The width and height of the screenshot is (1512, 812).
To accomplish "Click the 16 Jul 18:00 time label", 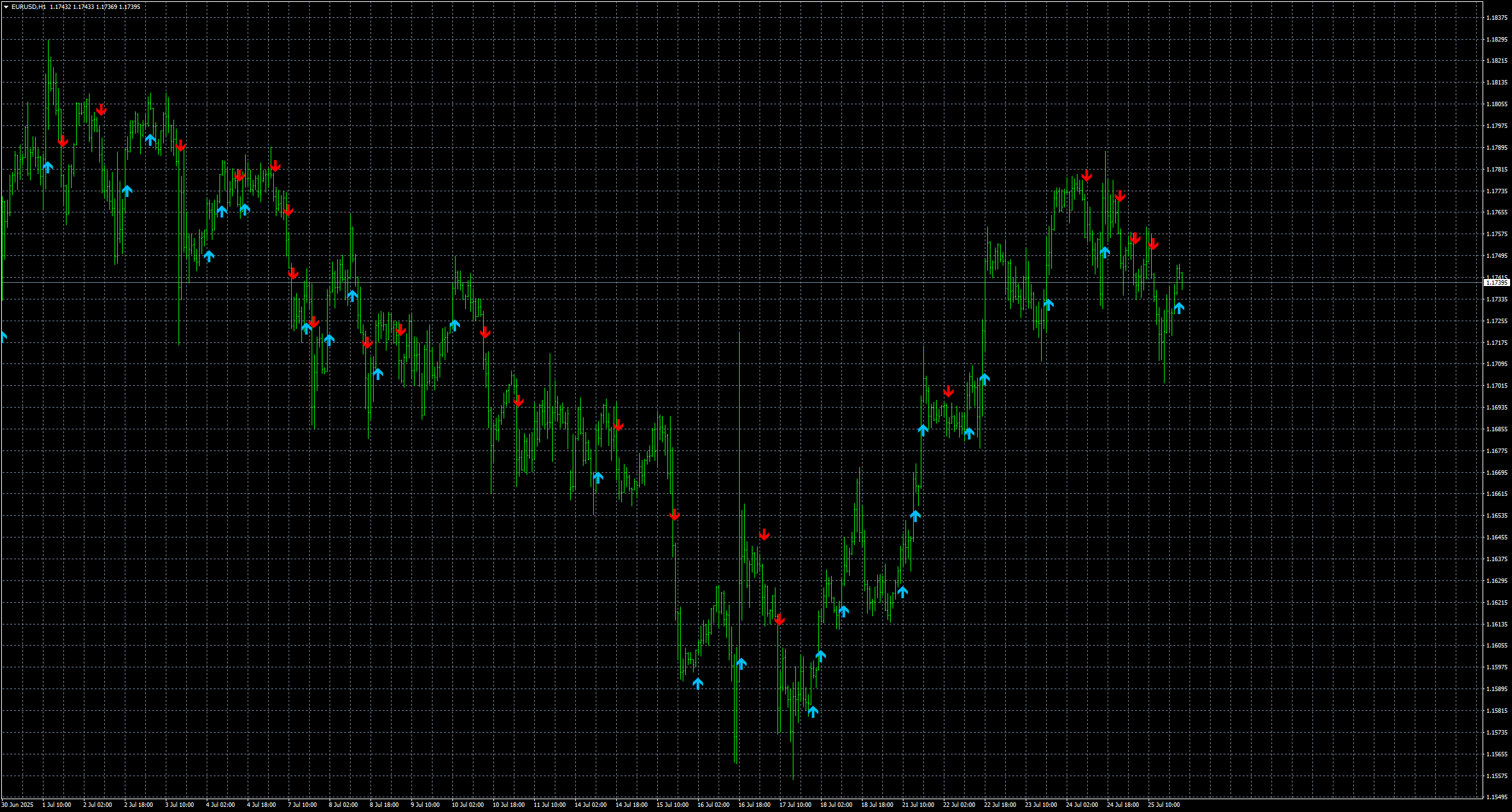I will tap(754, 805).
